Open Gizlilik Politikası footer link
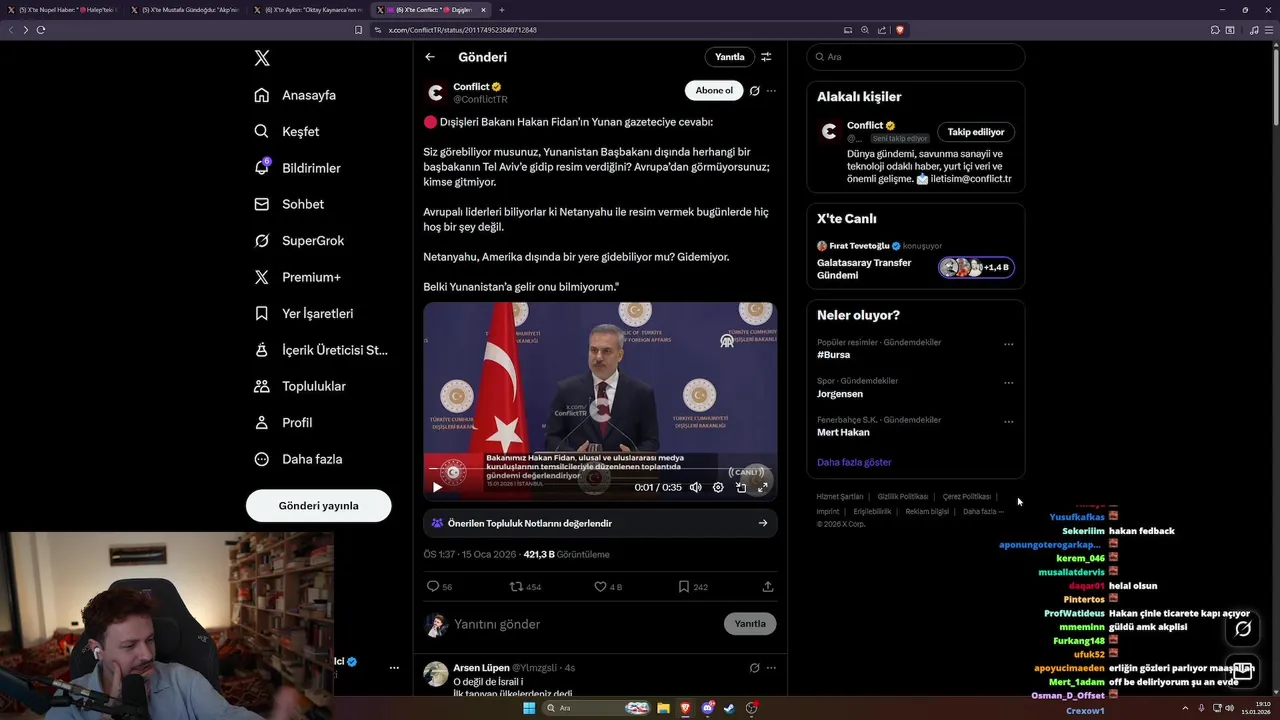 tap(902, 497)
